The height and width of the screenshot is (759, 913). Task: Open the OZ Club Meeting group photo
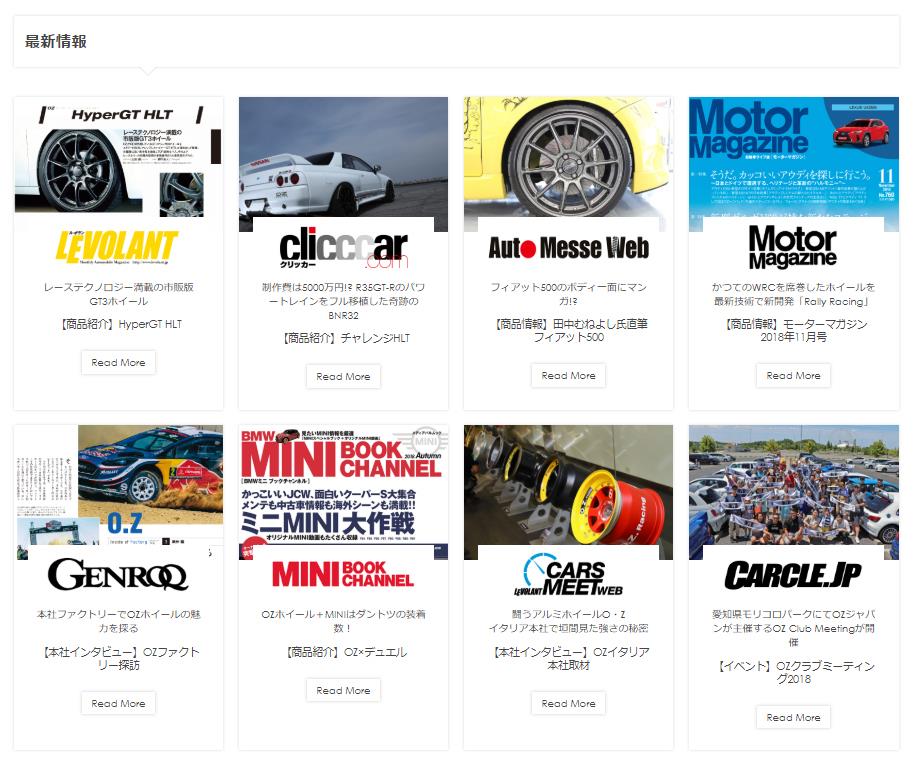tap(794, 485)
